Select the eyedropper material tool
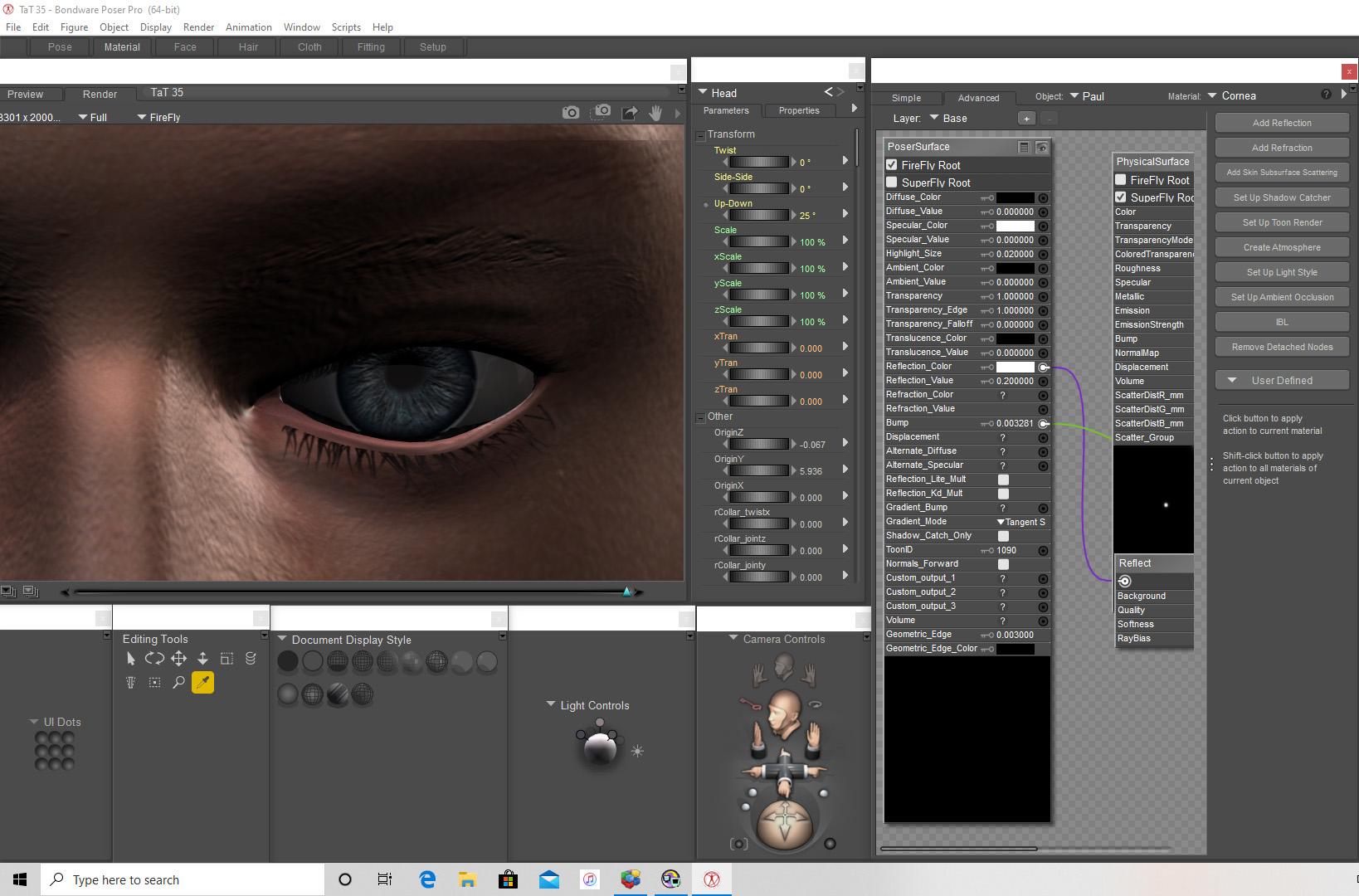Image resolution: width=1359 pixels, height=896 pixels. (x=202, y=683)
